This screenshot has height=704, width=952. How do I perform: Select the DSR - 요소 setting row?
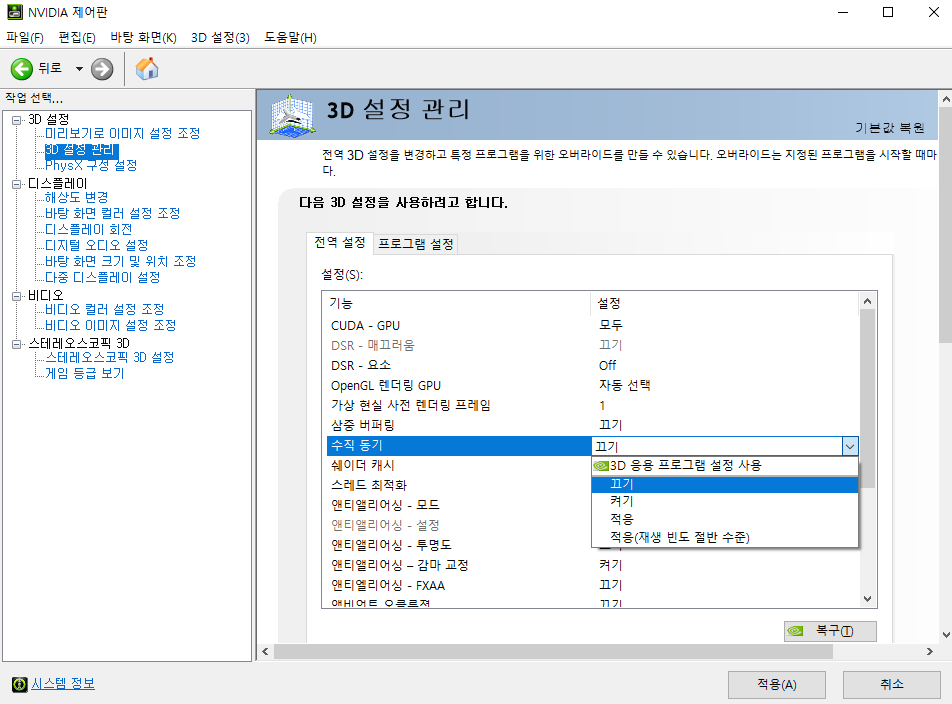click(x=592, y=365)
